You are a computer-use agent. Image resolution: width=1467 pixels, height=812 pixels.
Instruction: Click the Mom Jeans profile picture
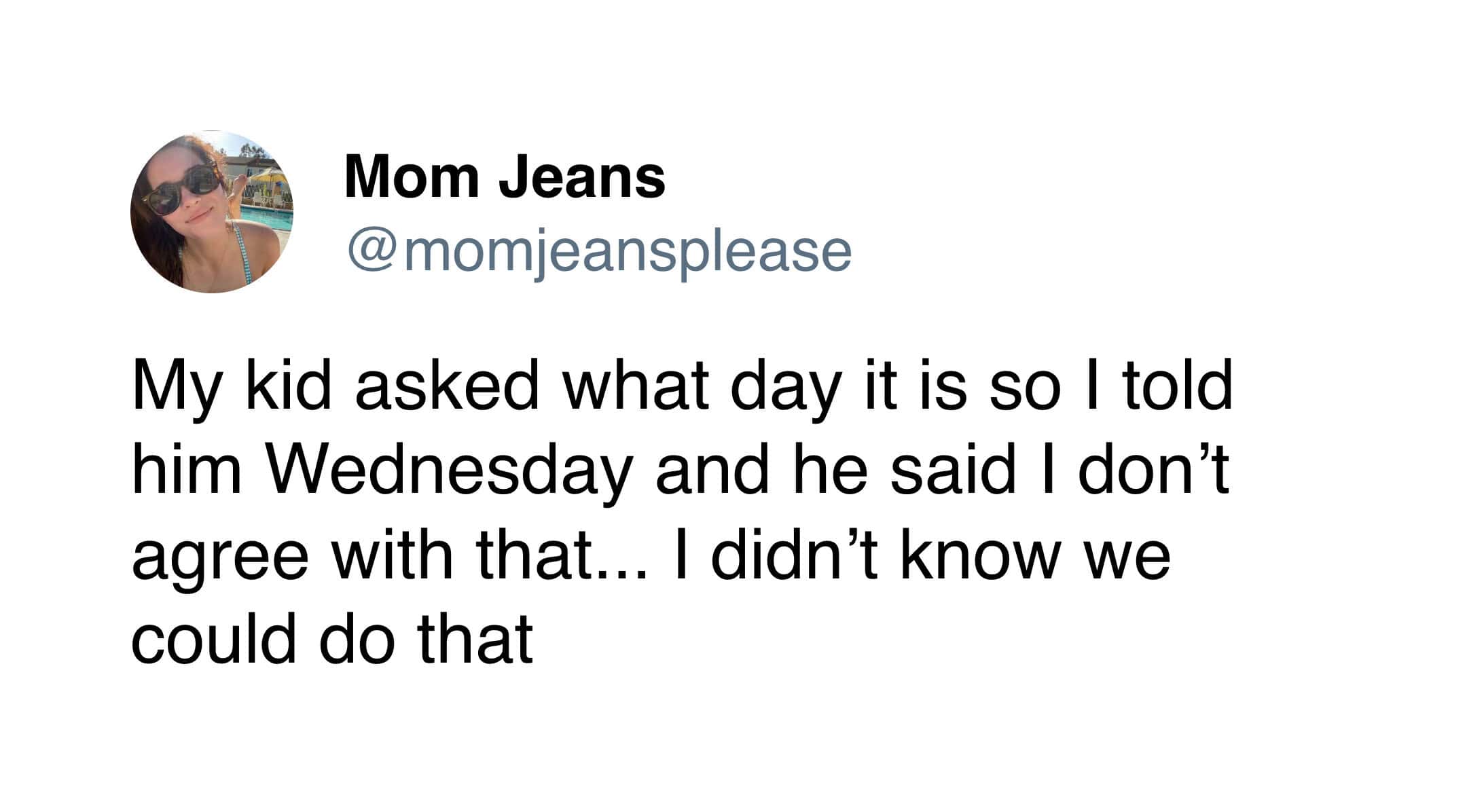pos(212,212)
